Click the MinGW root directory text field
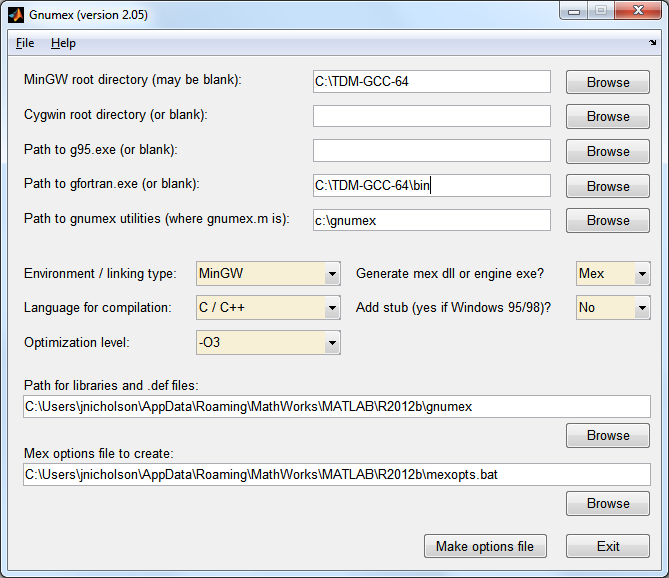 pyautogui.click(x=431, y=82)
